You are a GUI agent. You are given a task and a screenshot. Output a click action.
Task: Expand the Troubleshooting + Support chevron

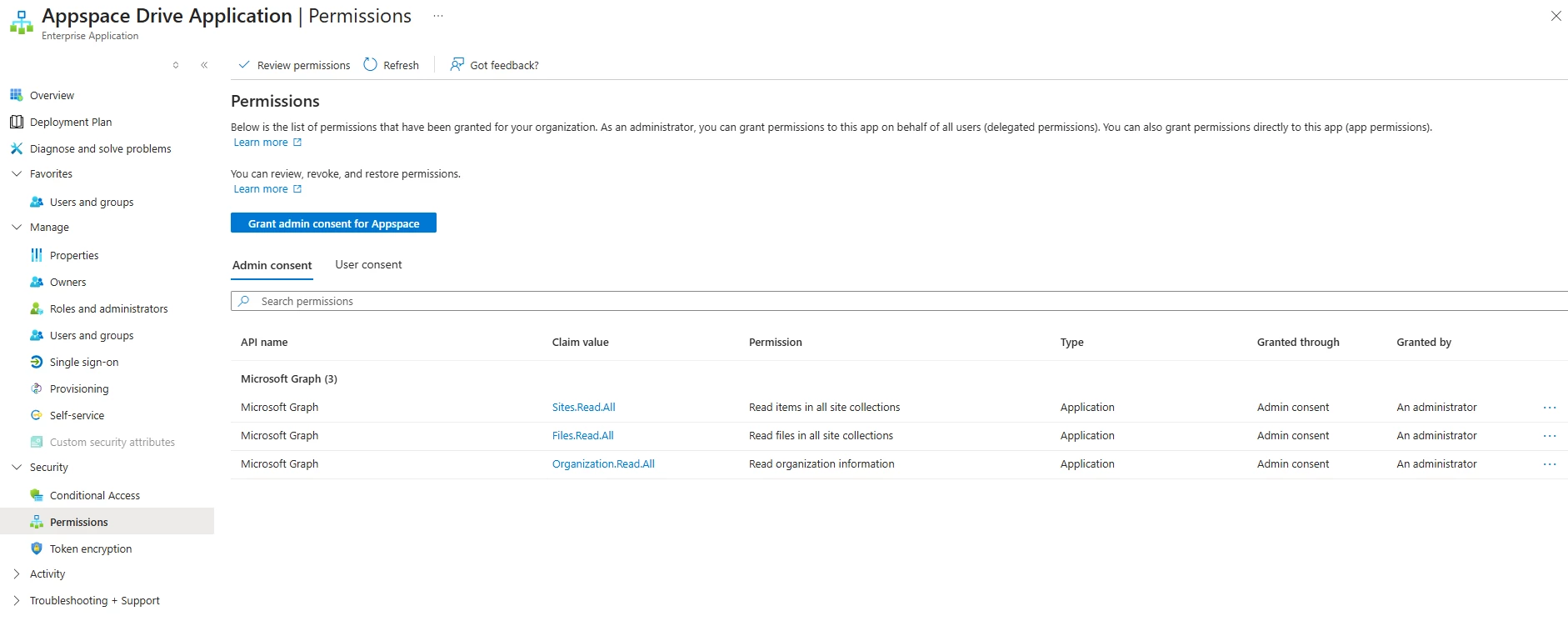pyautogui.click(x=16, y=600)
